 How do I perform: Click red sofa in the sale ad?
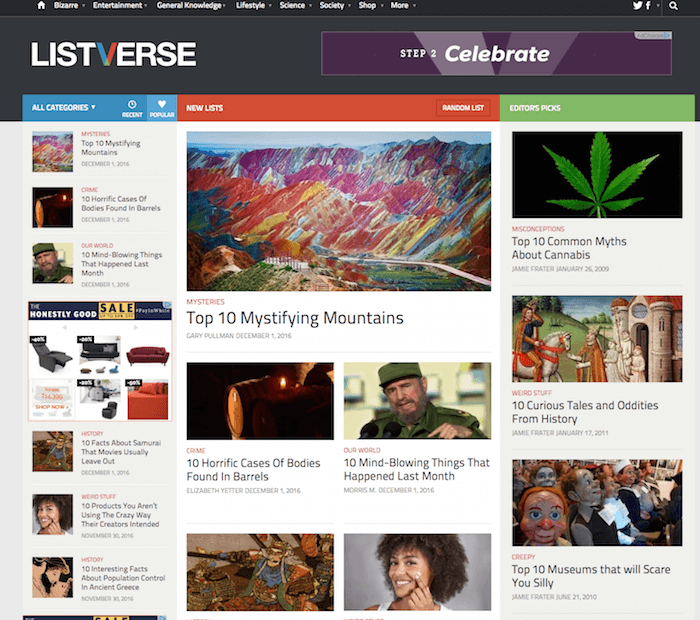[x=148, y=356]
